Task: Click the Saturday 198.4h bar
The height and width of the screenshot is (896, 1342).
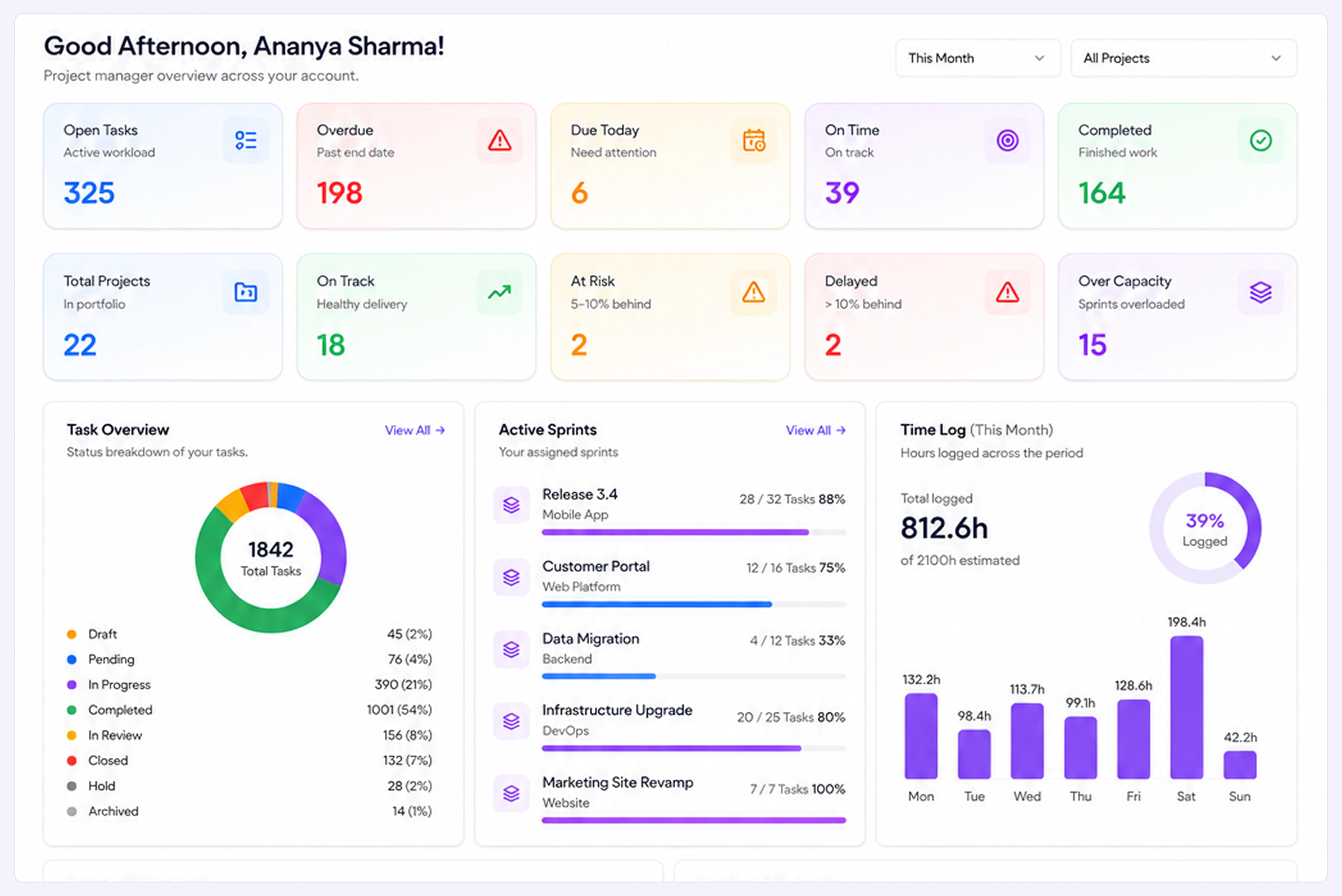Action: pyautogui.click(x=1186, y=707)
